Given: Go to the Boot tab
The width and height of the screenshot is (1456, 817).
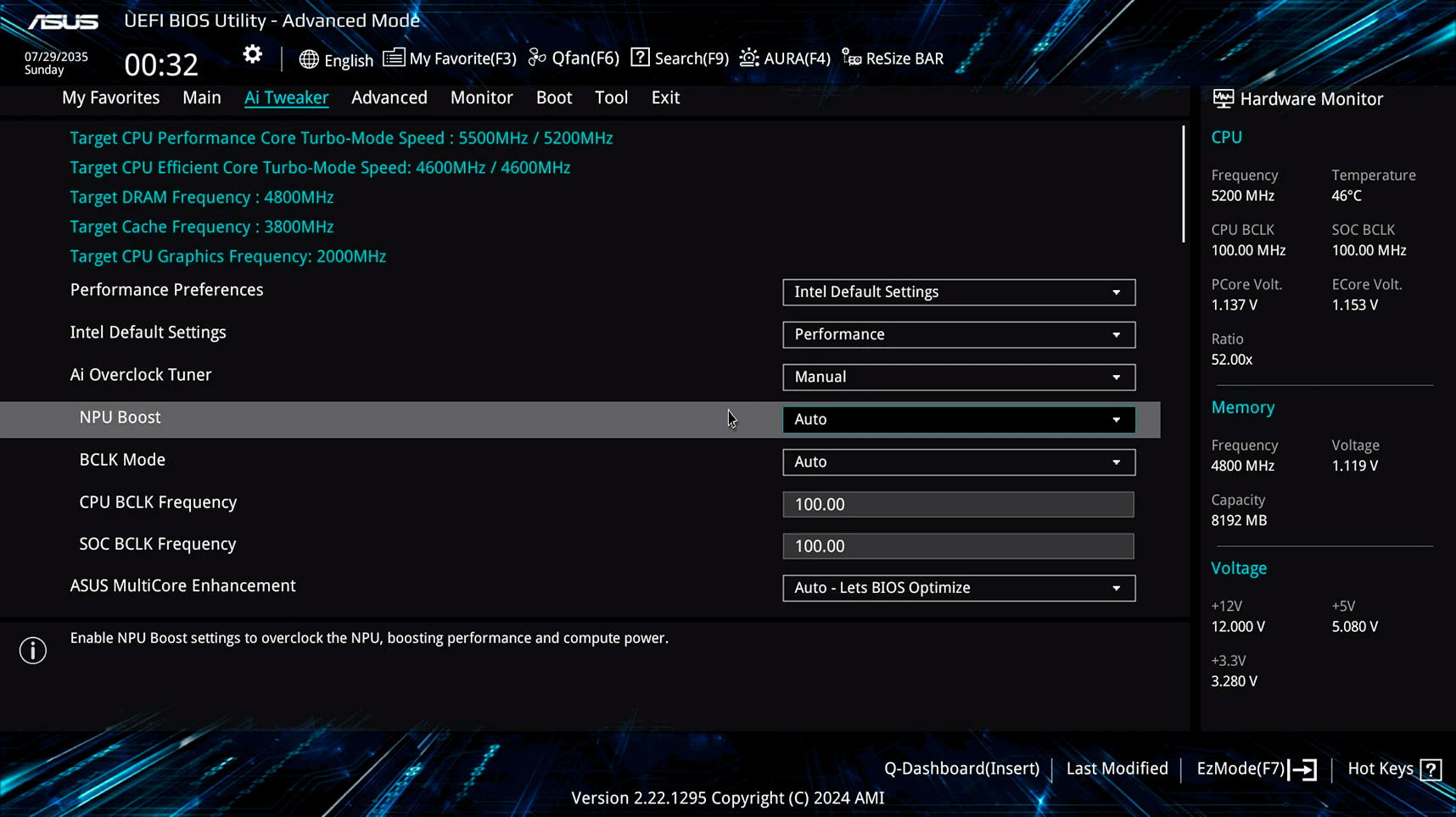Looking at the screenshot, I should coord(554,98).
